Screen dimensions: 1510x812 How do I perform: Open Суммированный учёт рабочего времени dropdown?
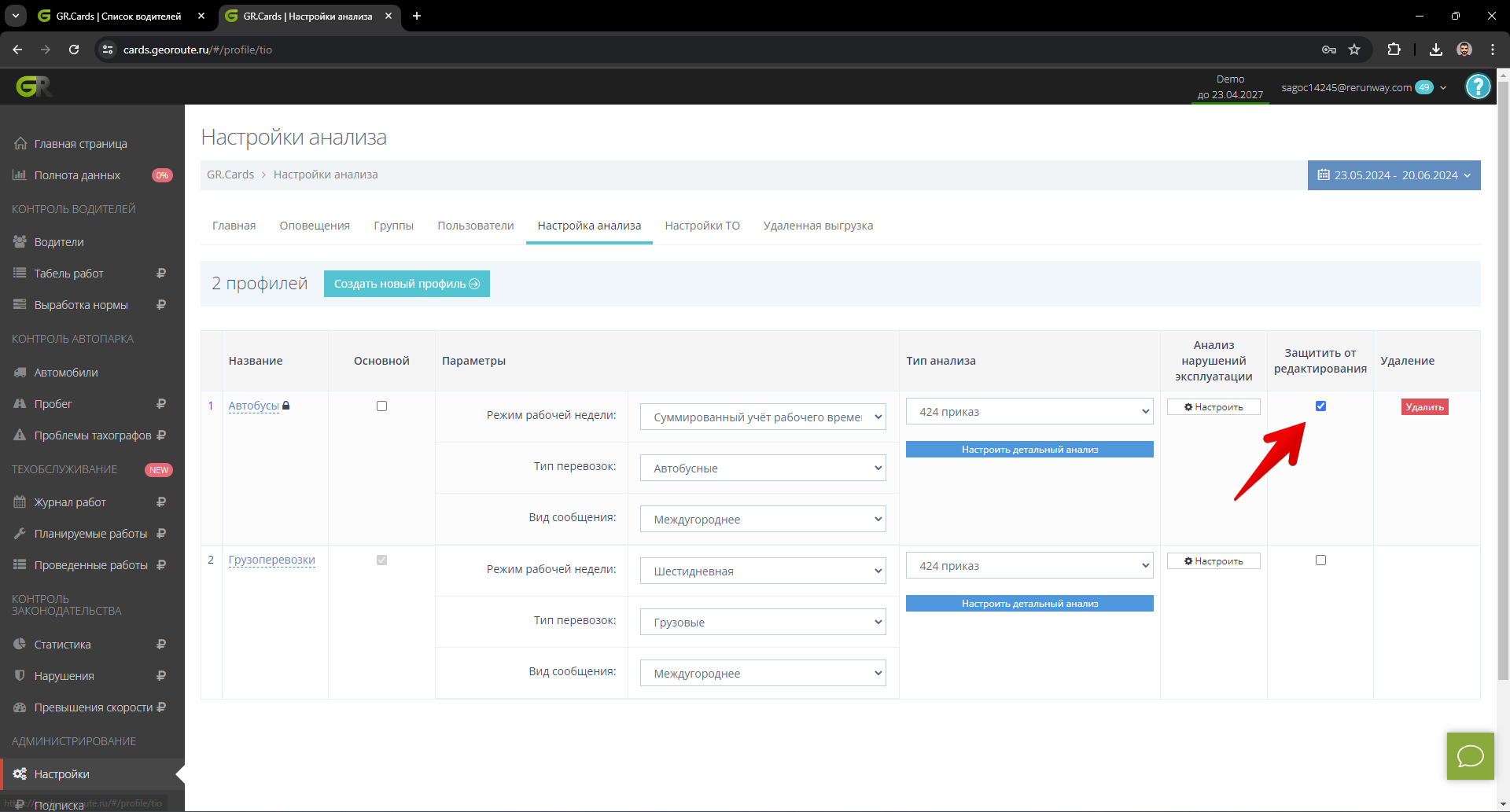coord(763,417)
